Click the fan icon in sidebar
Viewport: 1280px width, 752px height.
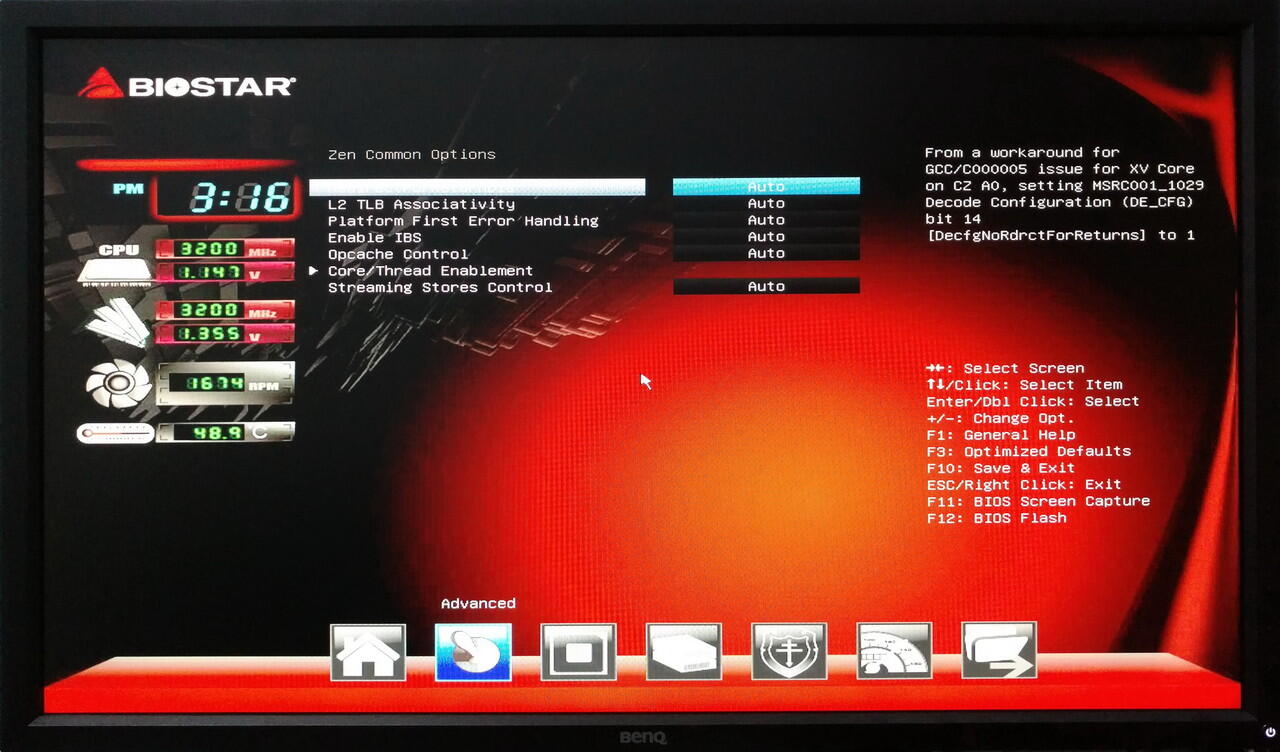tap(118, 384)
